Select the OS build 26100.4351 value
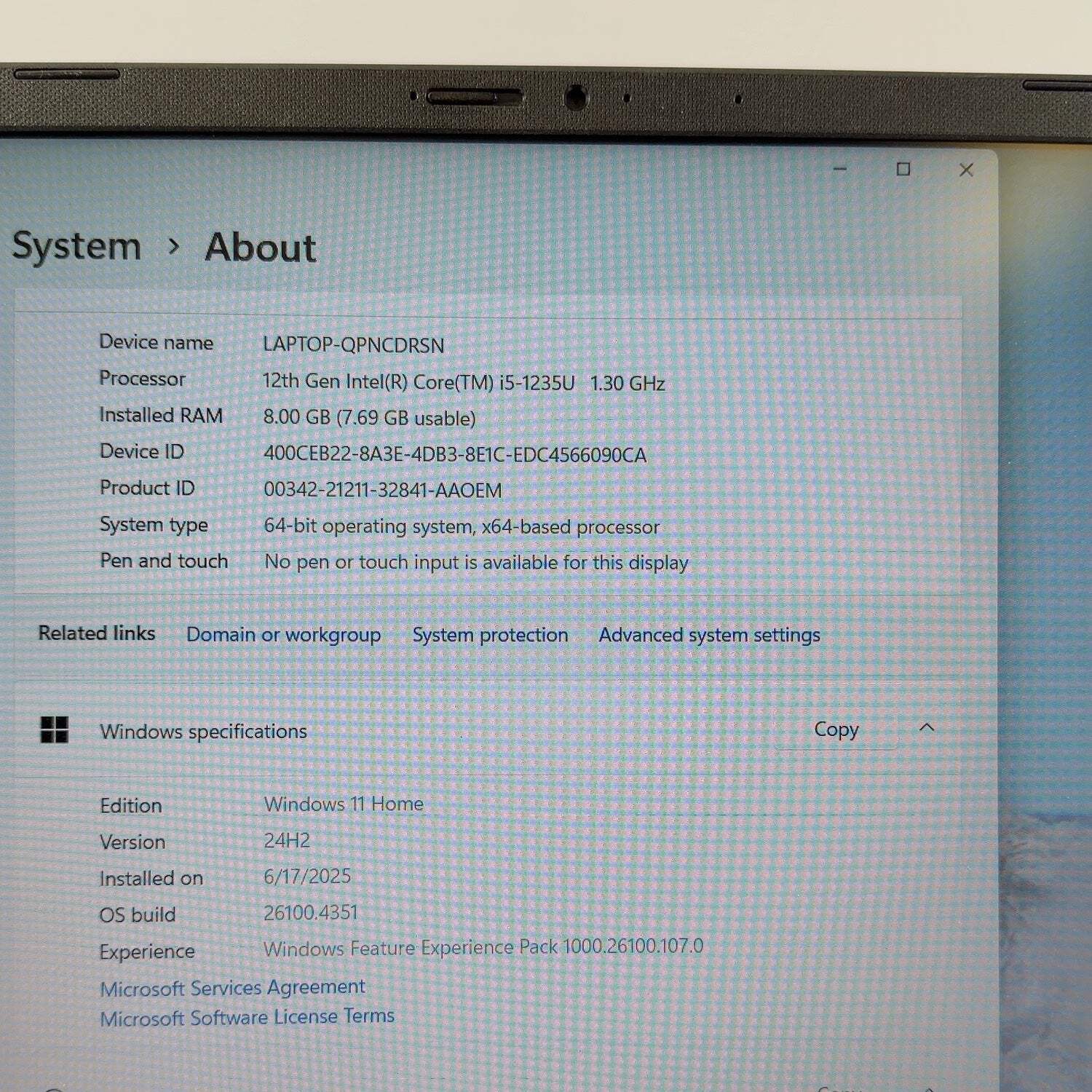Image resolution: width=1092 pixels, height=1092 pixels. pos(311,912)
